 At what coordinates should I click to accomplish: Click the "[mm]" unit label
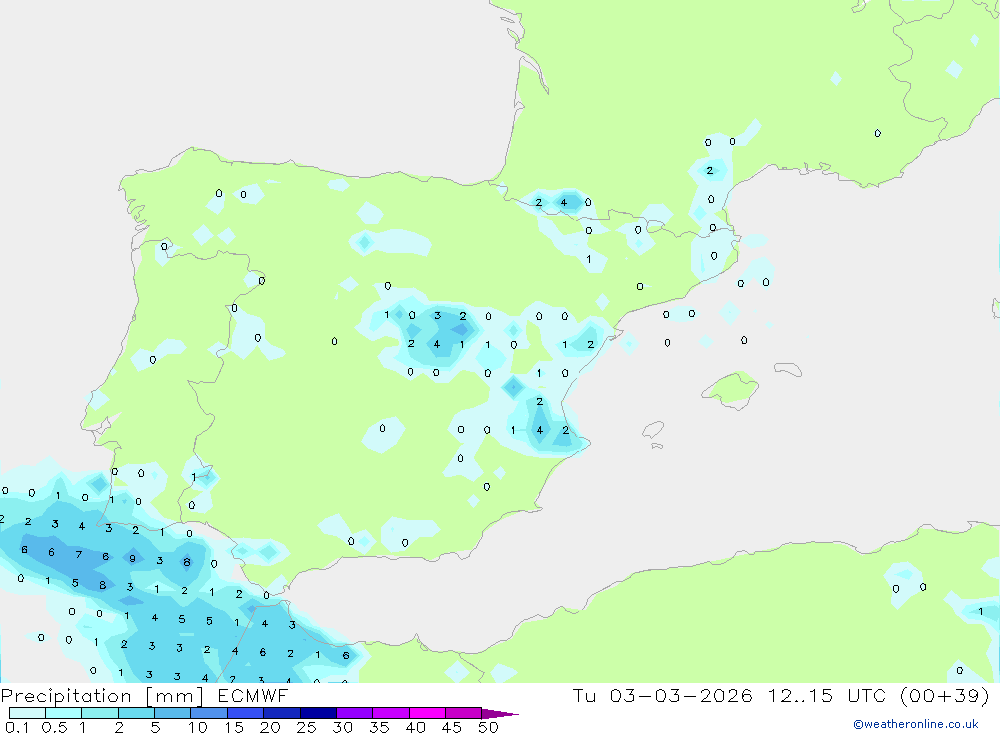pos(175,696)
